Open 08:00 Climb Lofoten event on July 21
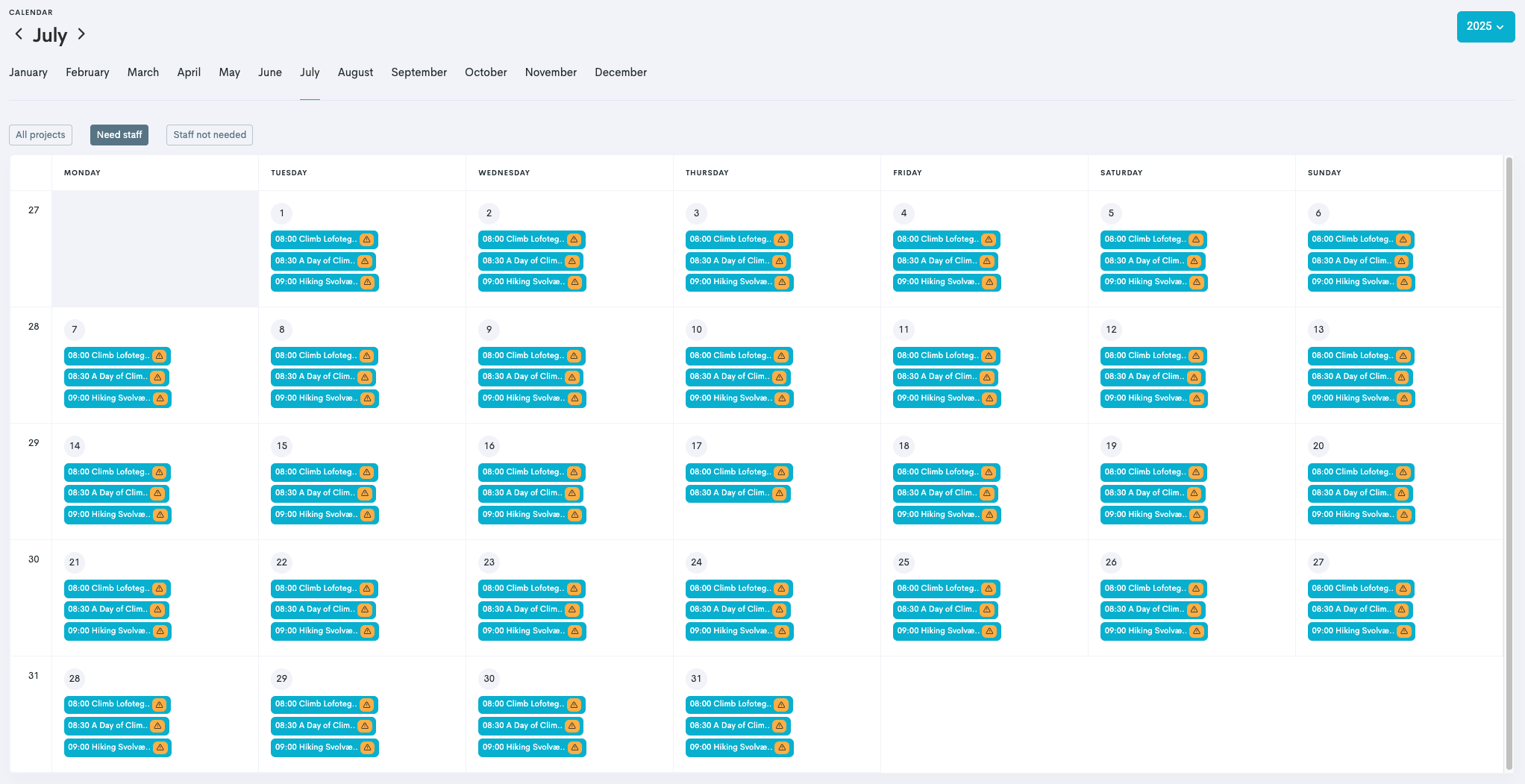This screenshot has height=784, width=1525. click(x=117, y=589)
